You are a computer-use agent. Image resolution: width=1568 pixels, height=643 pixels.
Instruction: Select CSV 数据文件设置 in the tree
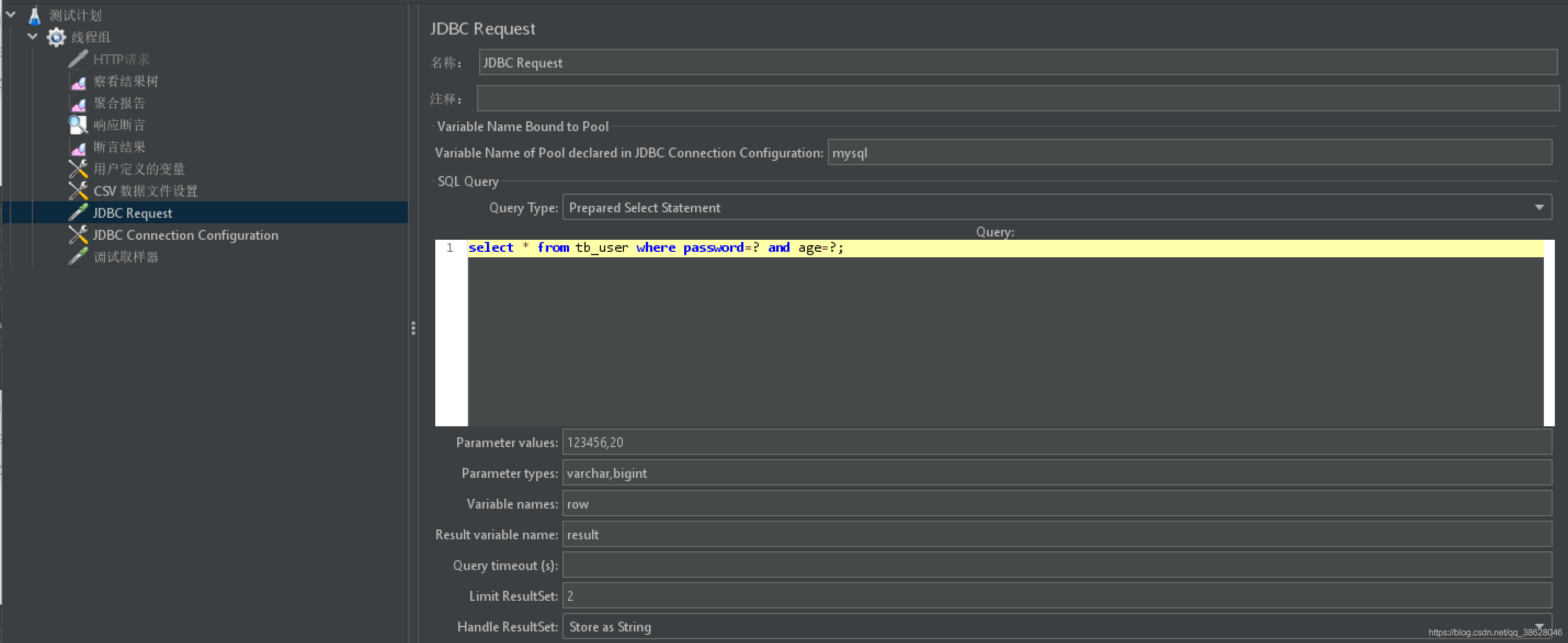145,191
